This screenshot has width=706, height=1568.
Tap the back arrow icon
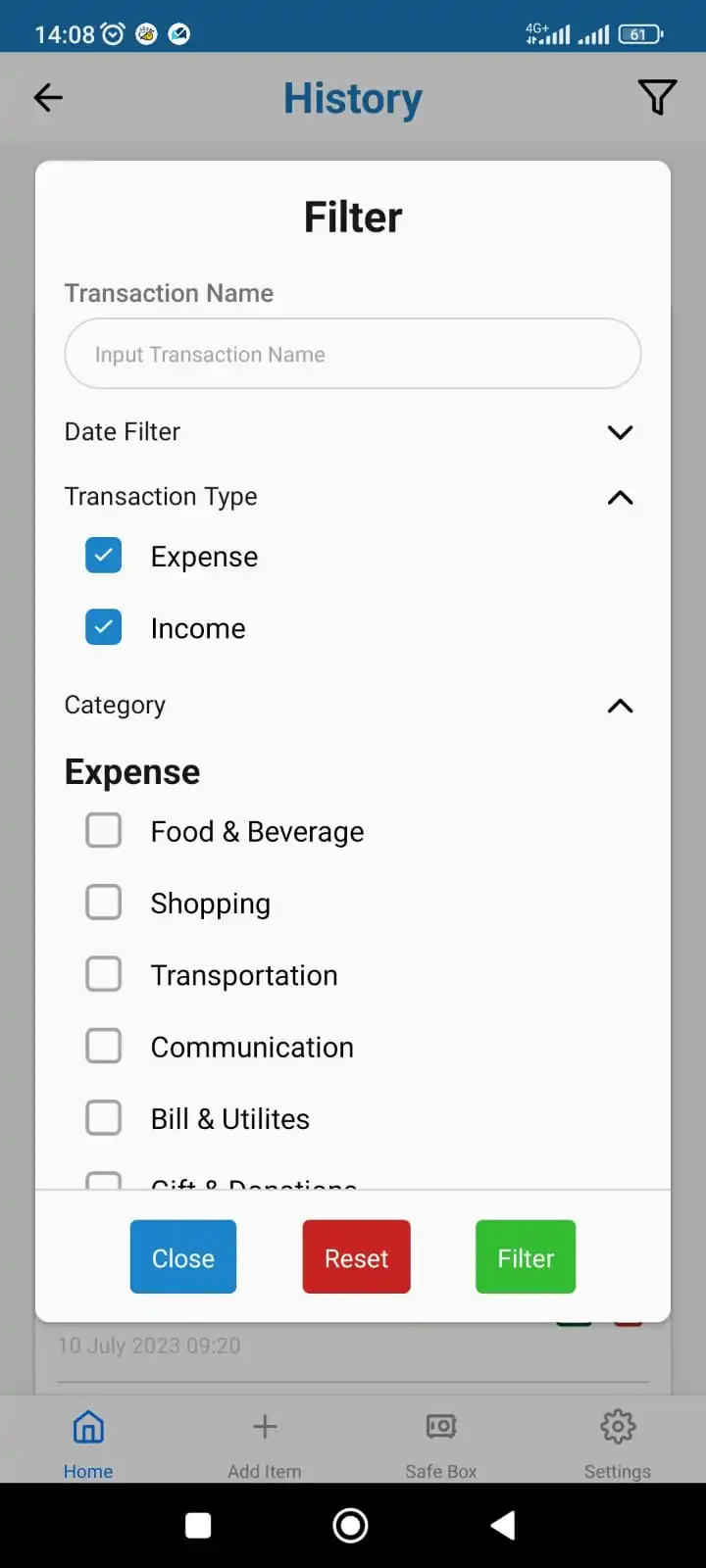click(48, 97)
